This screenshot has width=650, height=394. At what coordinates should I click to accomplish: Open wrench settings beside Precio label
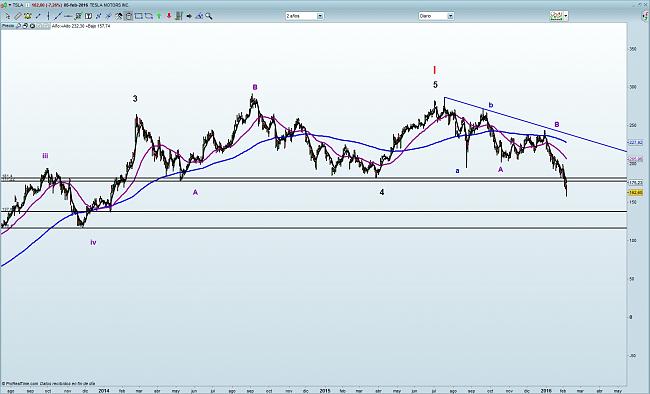pos(18,26)
